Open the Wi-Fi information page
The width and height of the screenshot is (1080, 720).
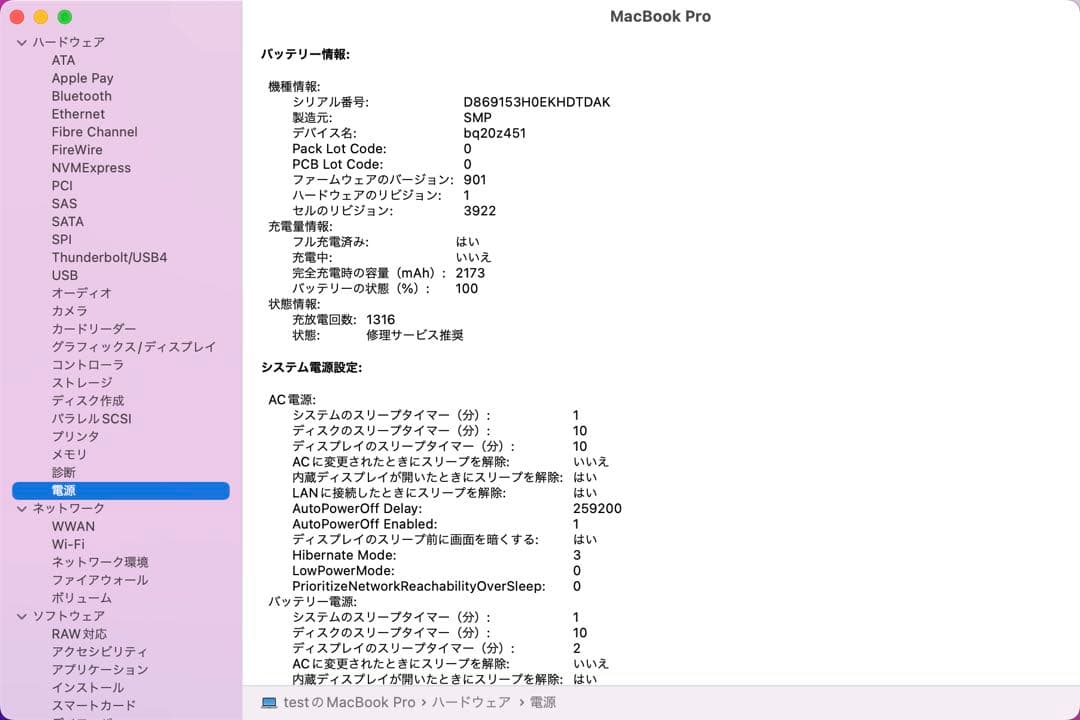pos(70,544)
